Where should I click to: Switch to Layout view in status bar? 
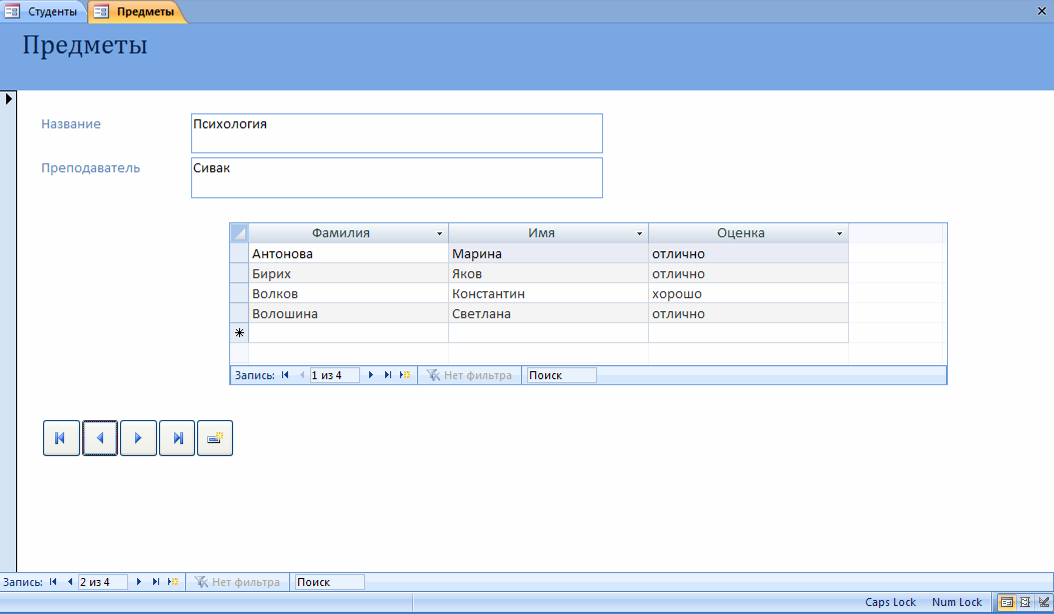point(1025,602)
